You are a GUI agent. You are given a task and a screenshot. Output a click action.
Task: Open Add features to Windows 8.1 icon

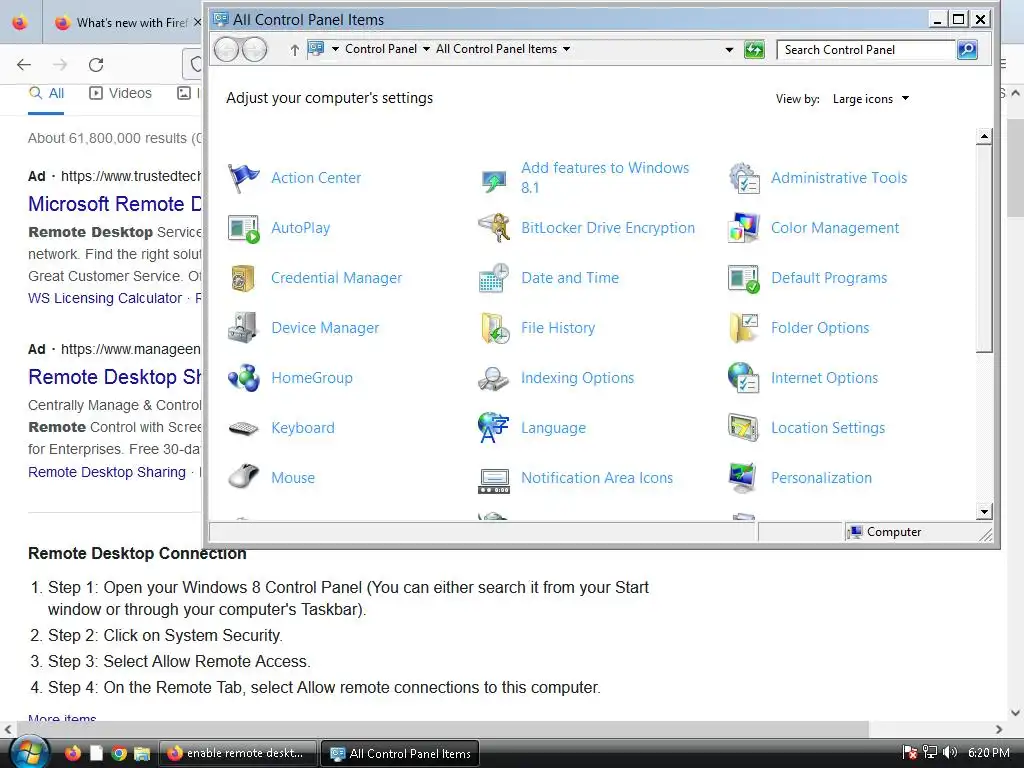click(494, 179)
